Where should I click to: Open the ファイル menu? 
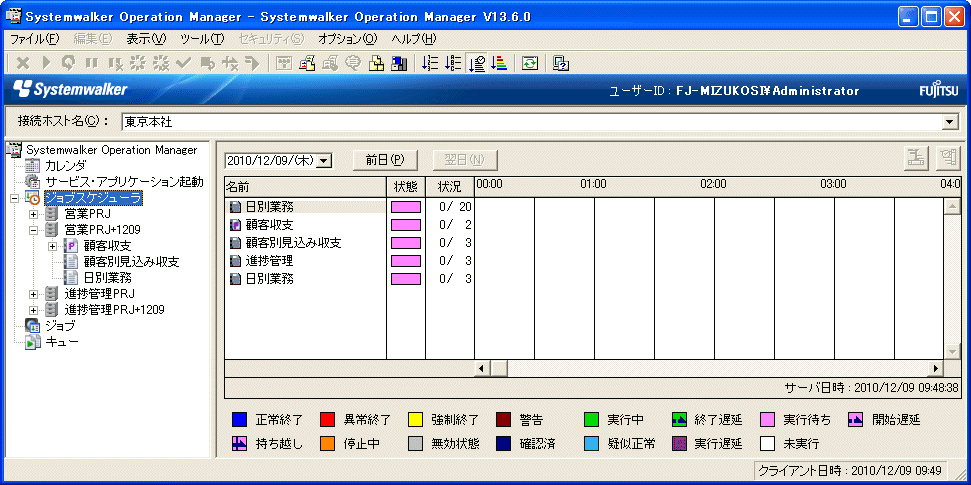pos(34,38)
